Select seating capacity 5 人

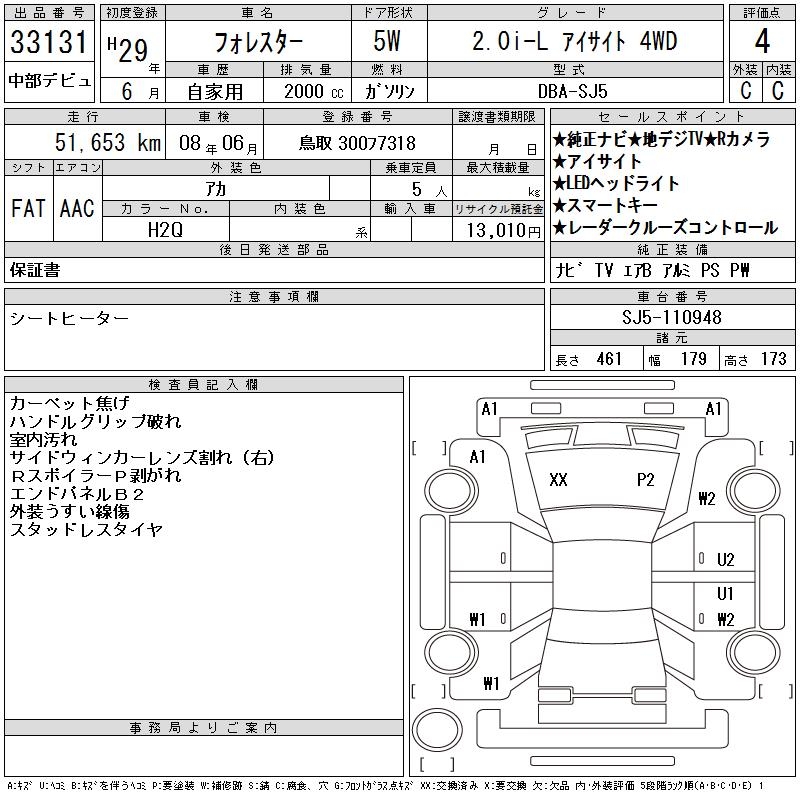click(430, 190)
